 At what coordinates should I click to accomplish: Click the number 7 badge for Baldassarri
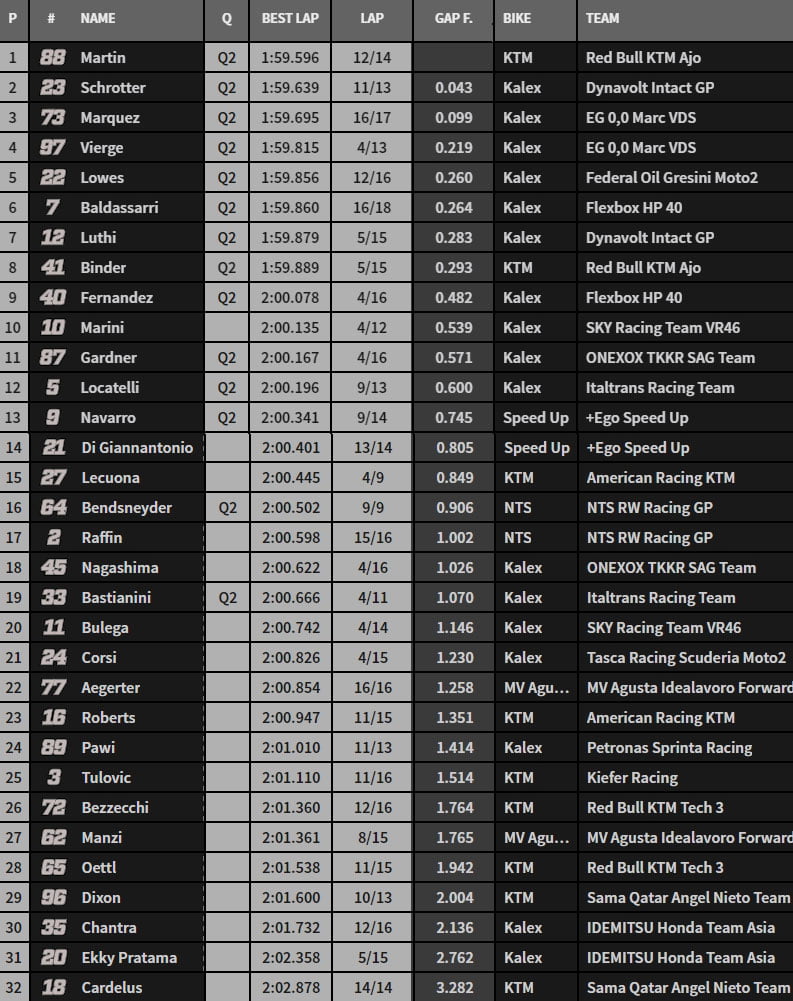[52, 208]
